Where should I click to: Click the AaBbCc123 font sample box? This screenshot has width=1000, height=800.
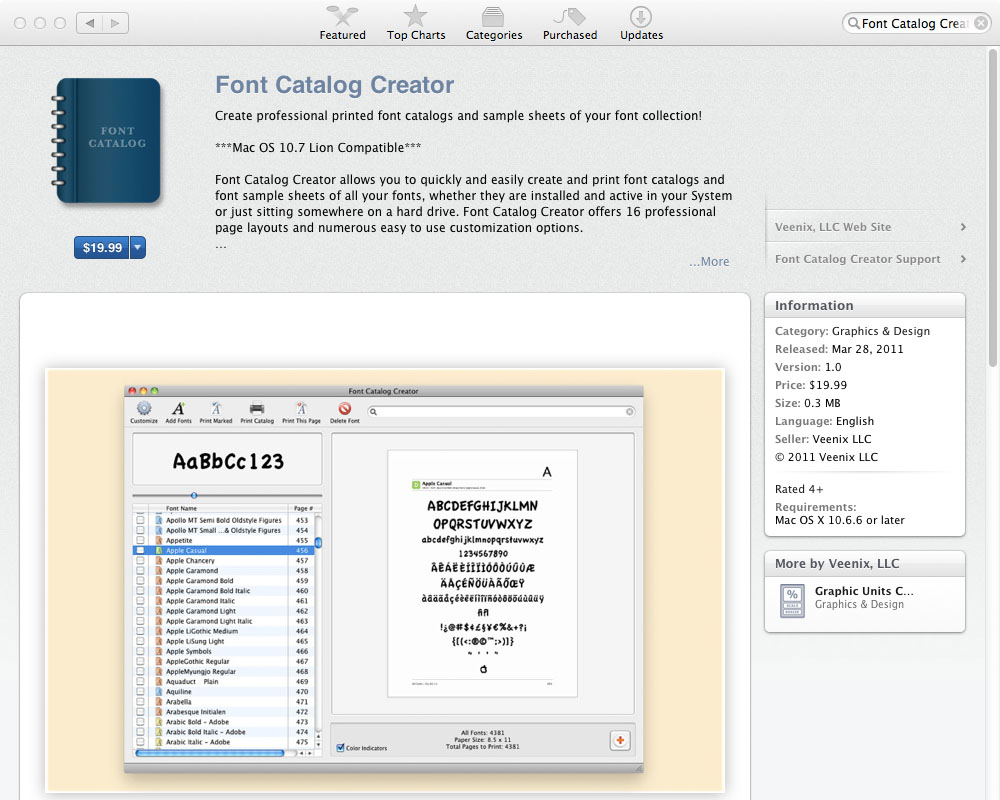point(227,459)
